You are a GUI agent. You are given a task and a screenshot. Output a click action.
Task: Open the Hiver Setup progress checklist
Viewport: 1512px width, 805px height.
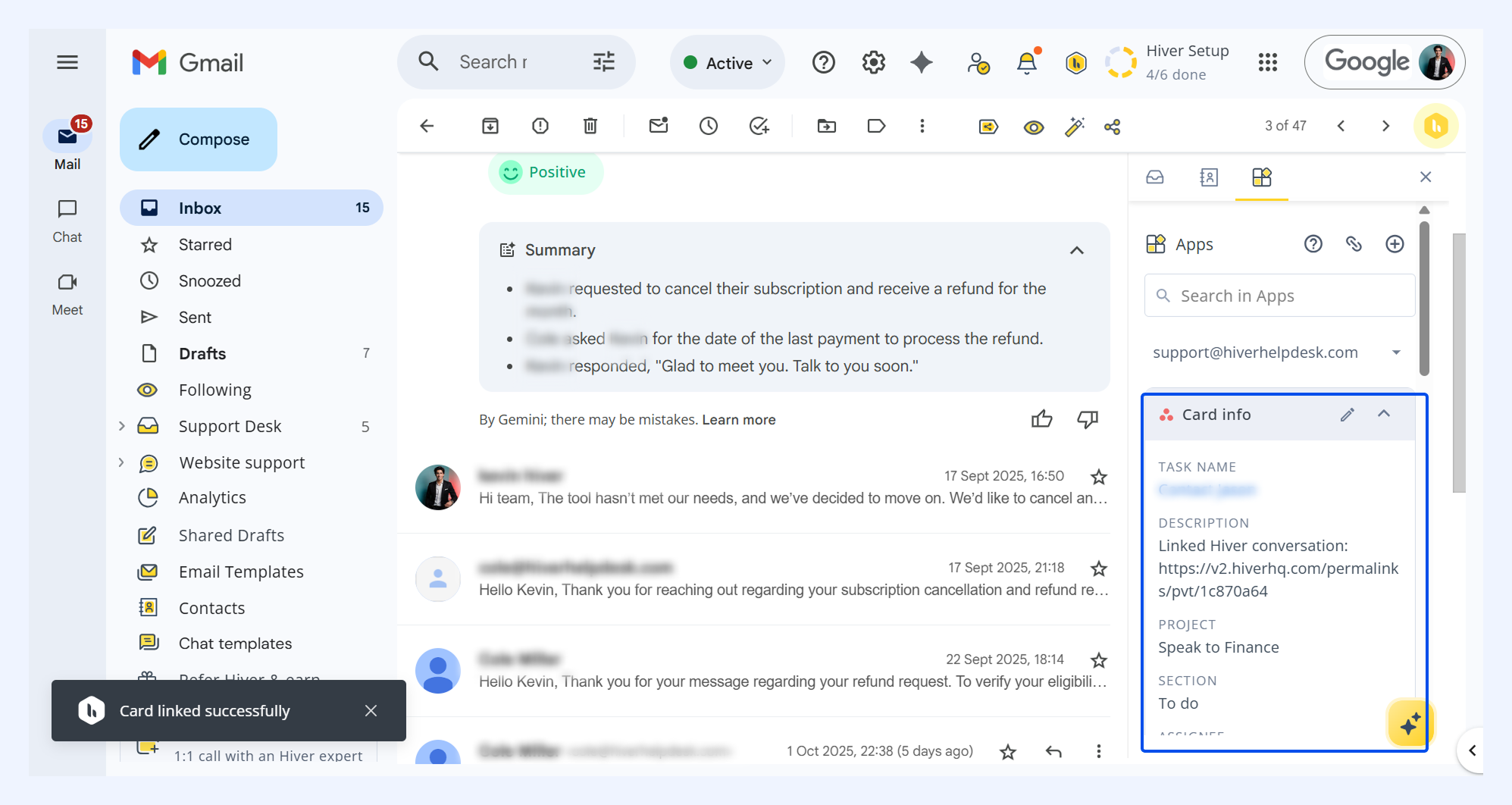pos(1167,62)
